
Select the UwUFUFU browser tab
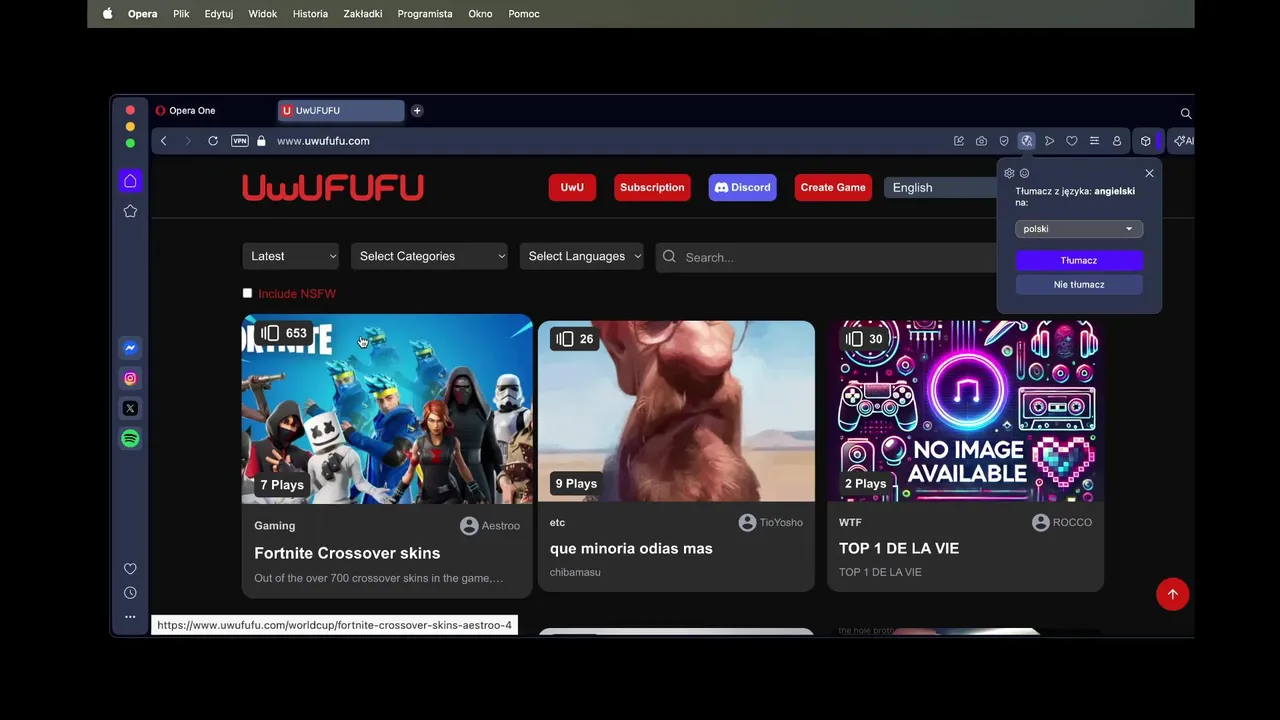pos(341,110)
